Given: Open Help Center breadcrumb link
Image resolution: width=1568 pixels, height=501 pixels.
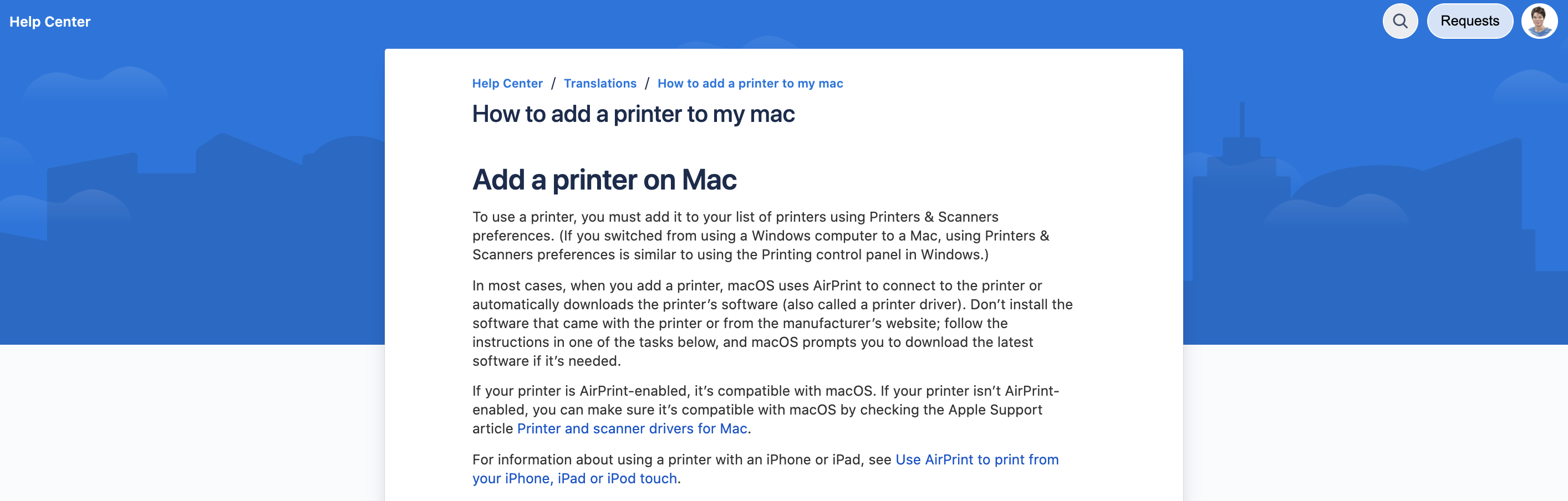Looking at the screenshot, I should (507, 83).
